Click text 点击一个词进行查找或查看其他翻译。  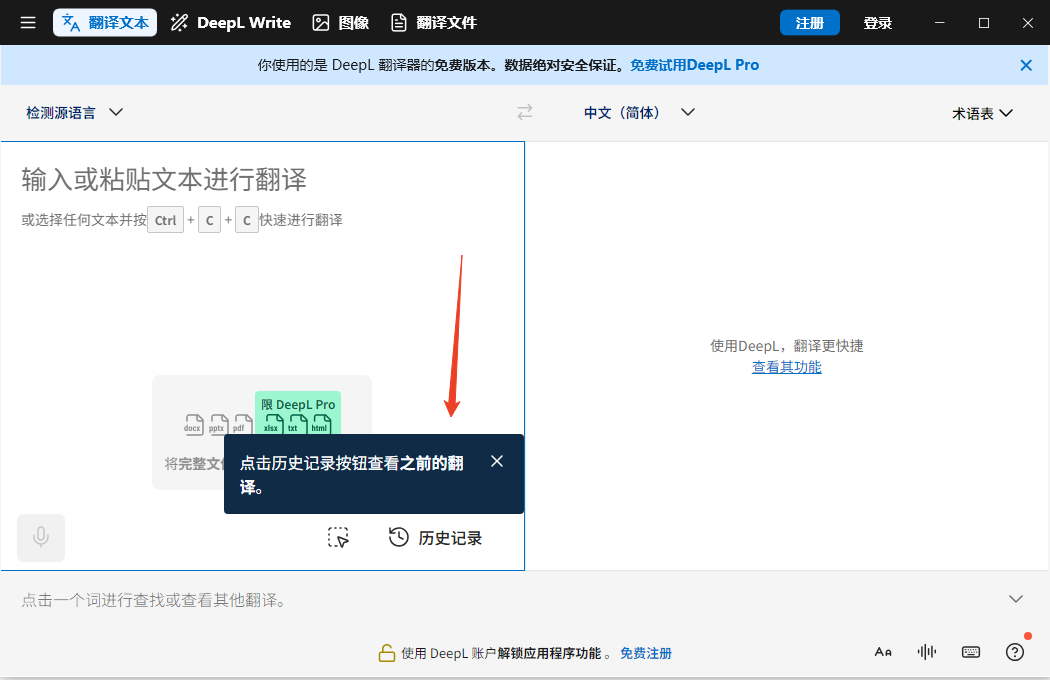pos(157,600)
